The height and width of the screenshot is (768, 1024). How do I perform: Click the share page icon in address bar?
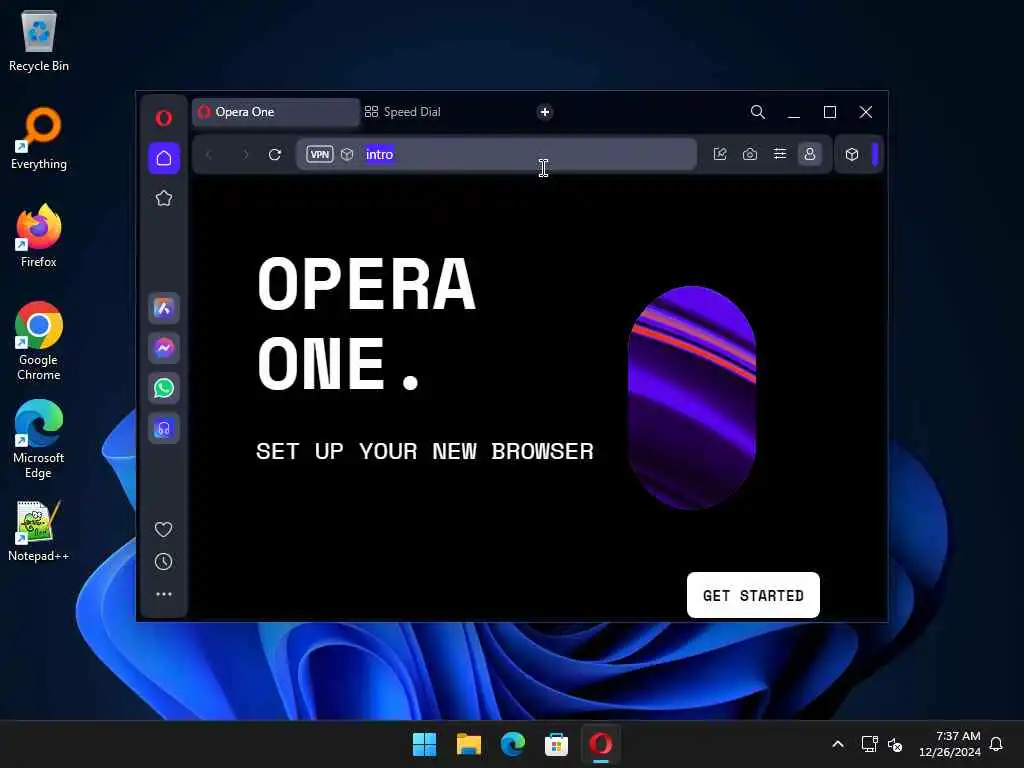click(720, 154)
